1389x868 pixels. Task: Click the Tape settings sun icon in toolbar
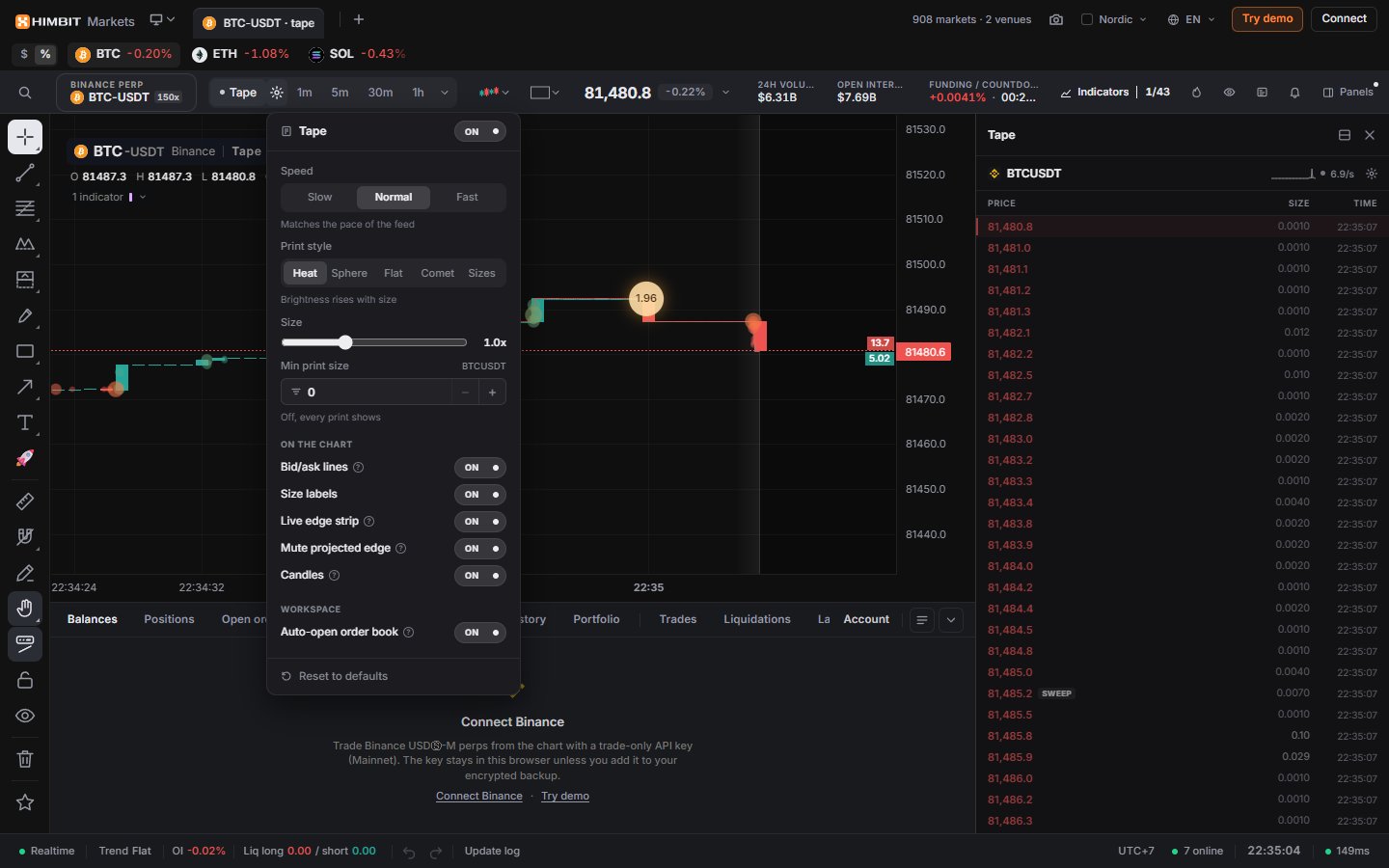click(x=277, y=93)
